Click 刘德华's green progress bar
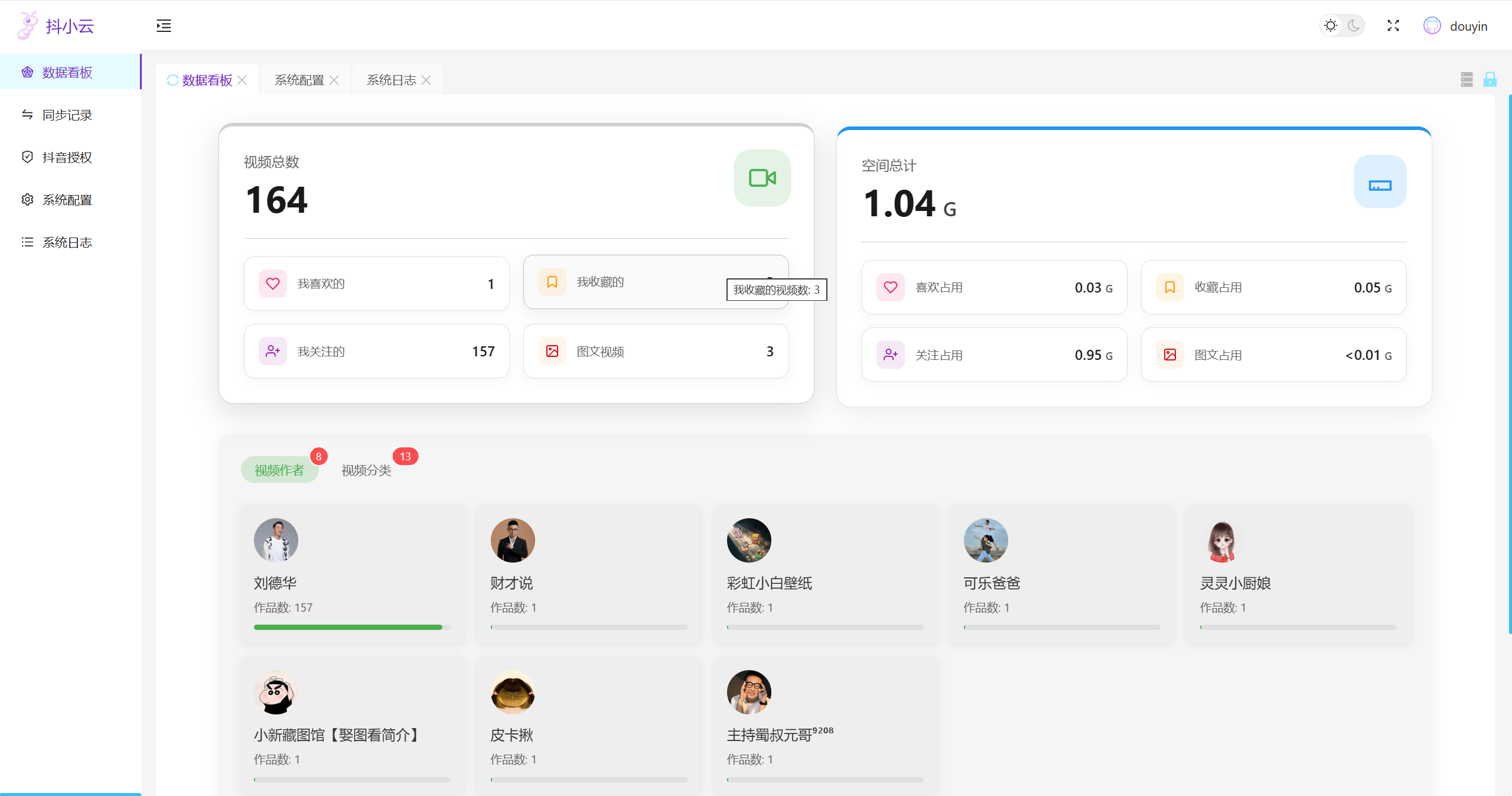 [348, 627]
